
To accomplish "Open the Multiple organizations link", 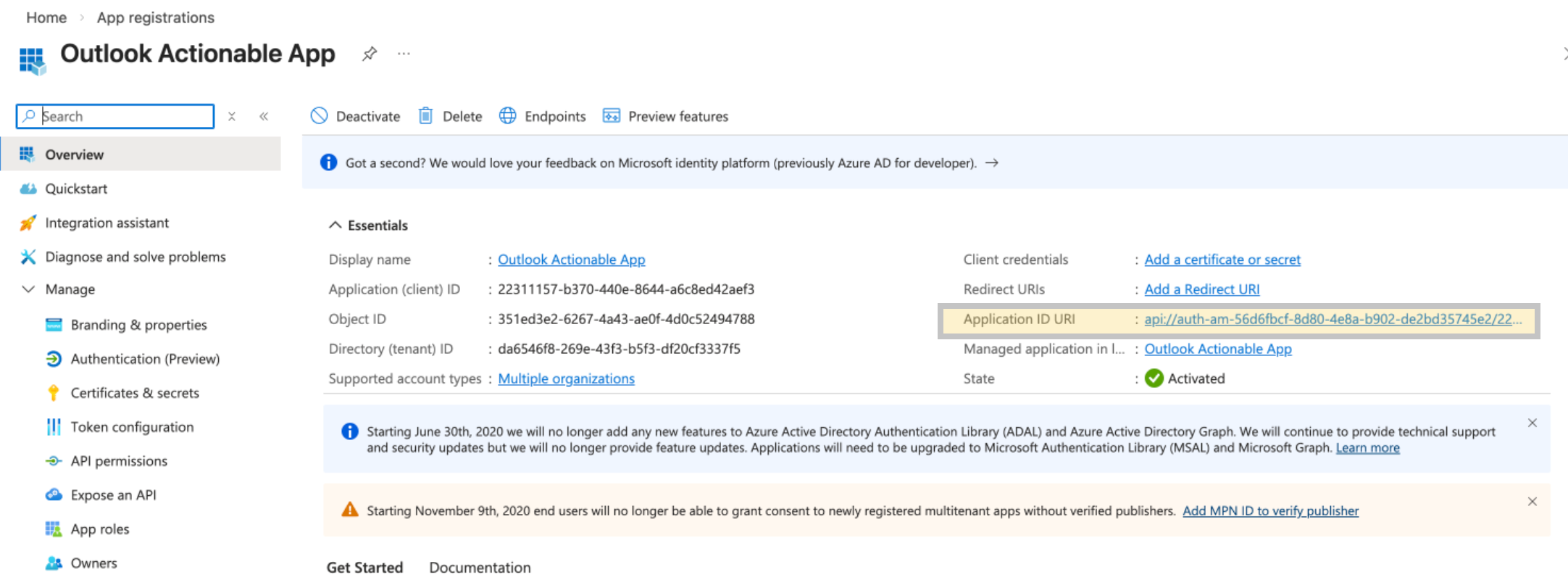I will click(566, 378).
